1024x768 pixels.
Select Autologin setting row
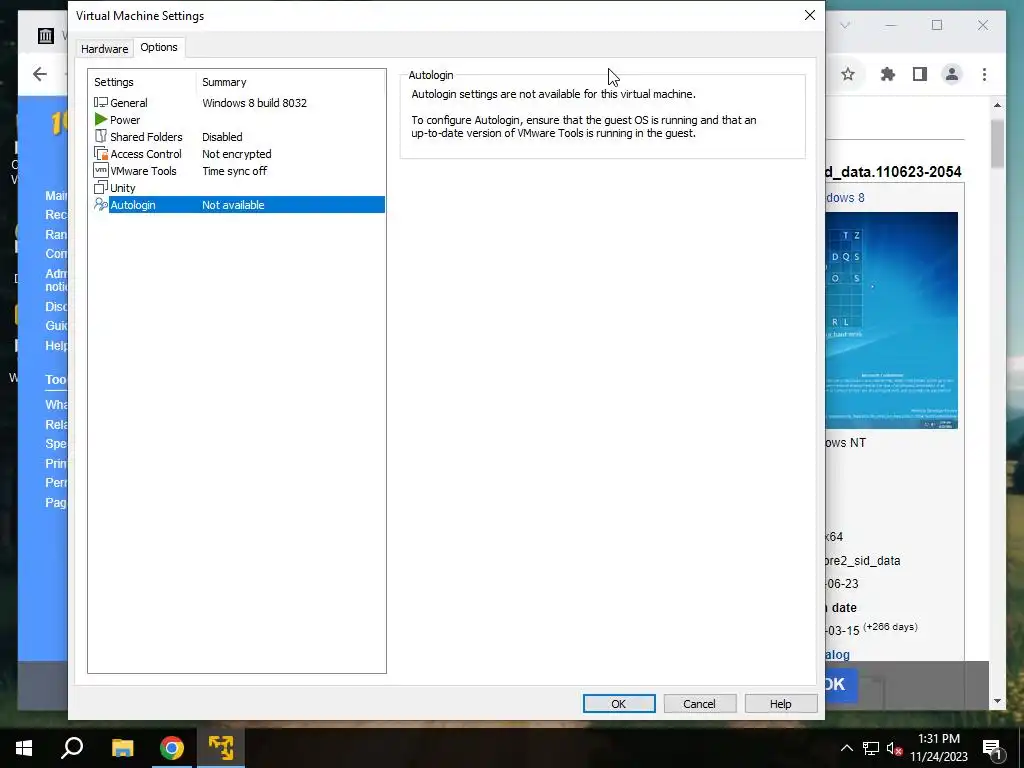pos(239,204)
